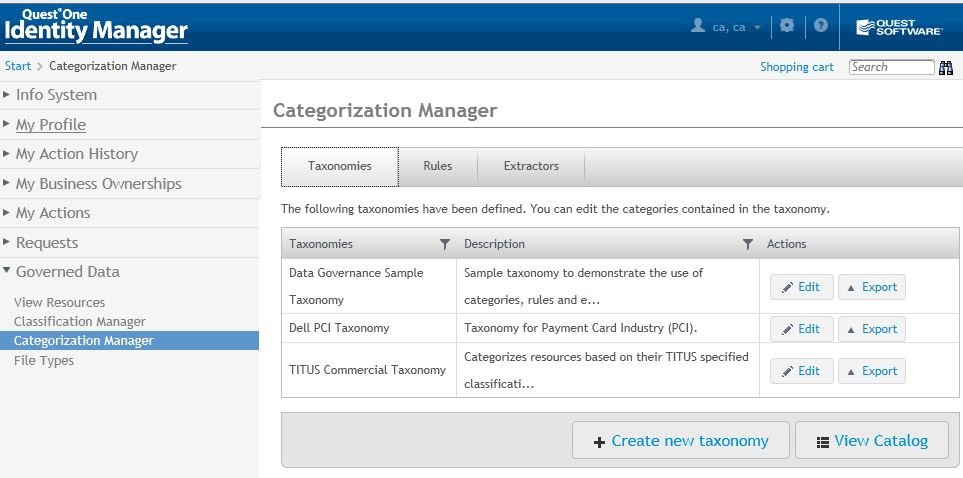The width and height of the screenshot is (963, 478).
Task: Open settings via the gear icon
Action: [x=787, y=26]
